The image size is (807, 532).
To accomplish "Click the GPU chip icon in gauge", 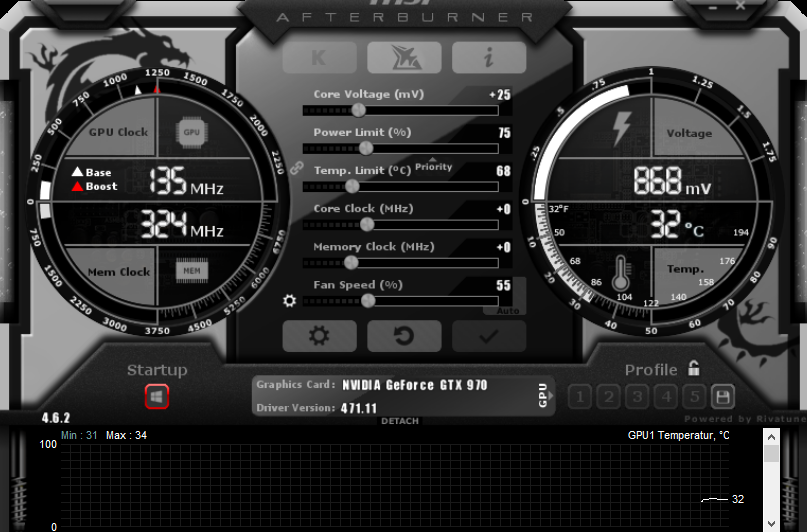I will click(x=191, y=132).
